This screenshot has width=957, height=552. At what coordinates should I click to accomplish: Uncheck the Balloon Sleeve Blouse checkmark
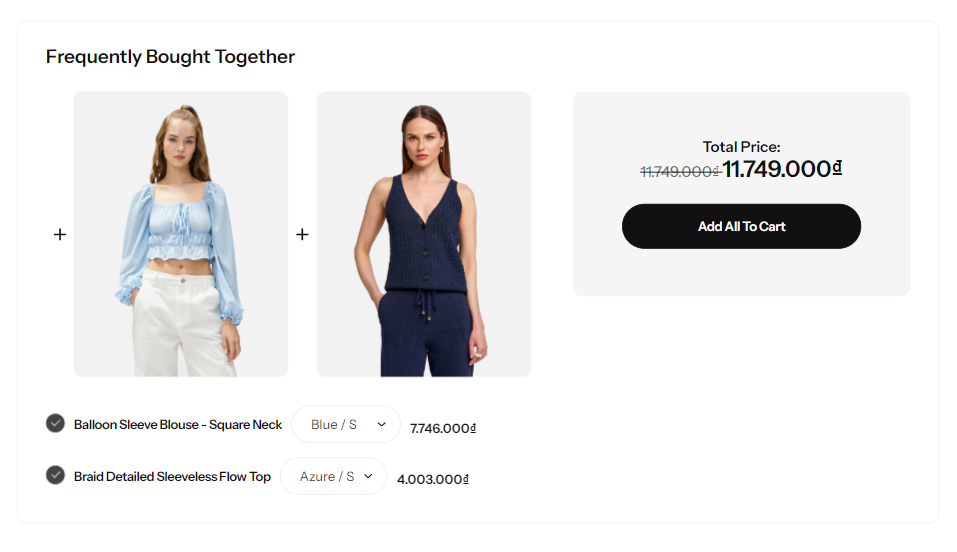click(56, 423)
